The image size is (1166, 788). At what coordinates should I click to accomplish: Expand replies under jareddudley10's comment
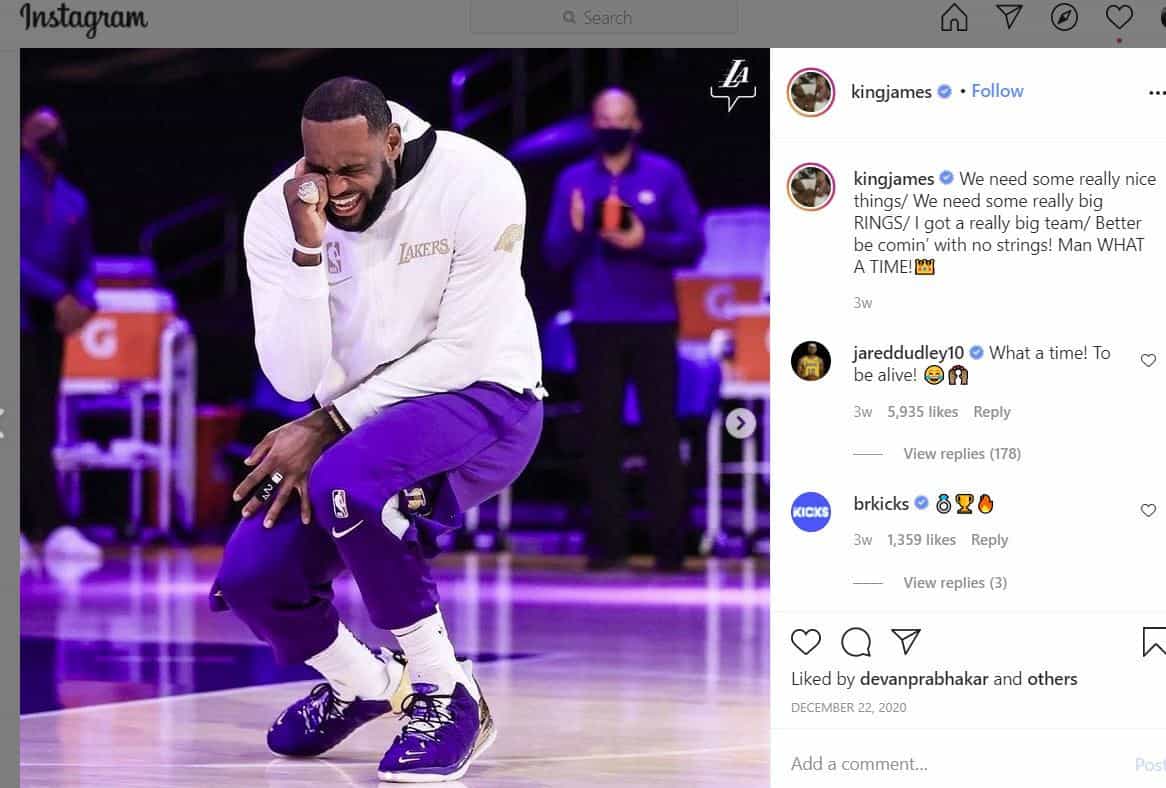[x=961, y=453]
